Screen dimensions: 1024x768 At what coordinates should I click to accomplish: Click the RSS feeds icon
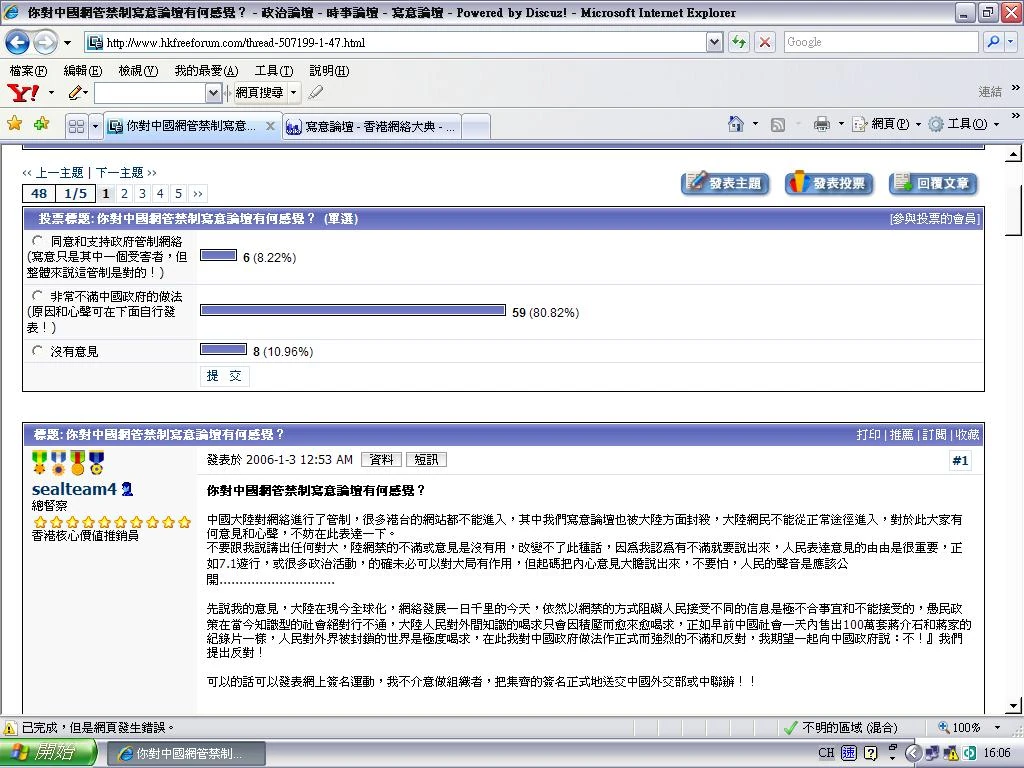point(777,124)
